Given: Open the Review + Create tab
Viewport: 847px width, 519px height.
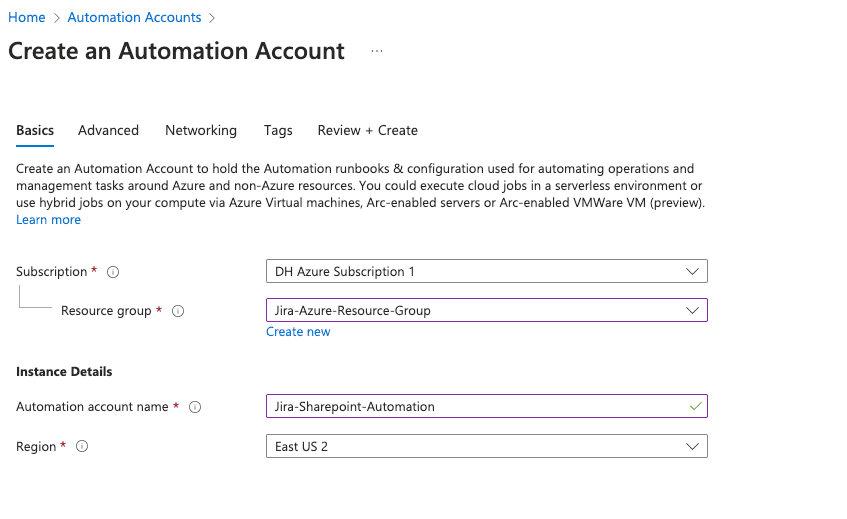Looking at the screenshot, I should (368, 130).
